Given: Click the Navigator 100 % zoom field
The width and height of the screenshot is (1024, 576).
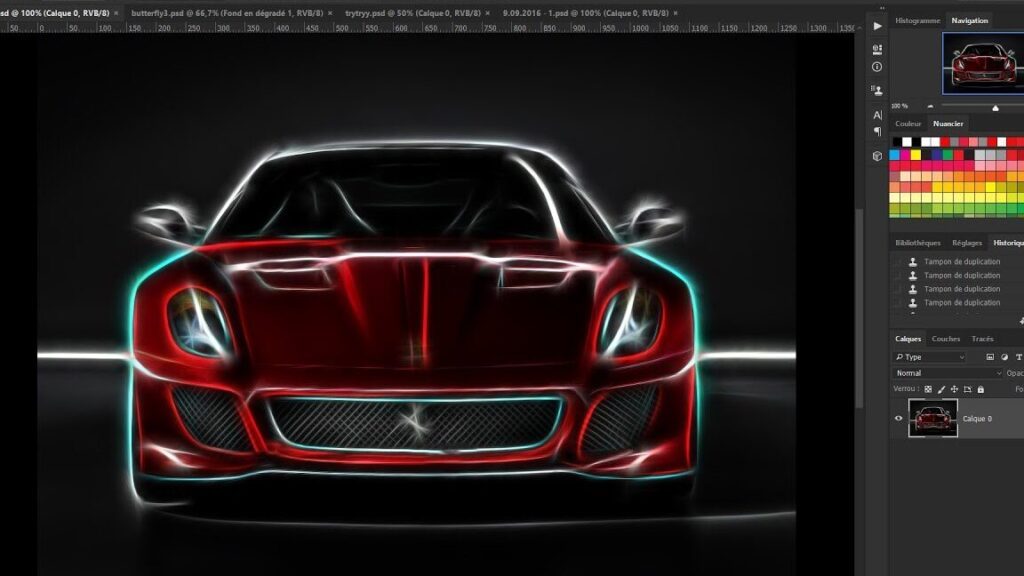Looking at the screenshot, I should coord(900,106).
